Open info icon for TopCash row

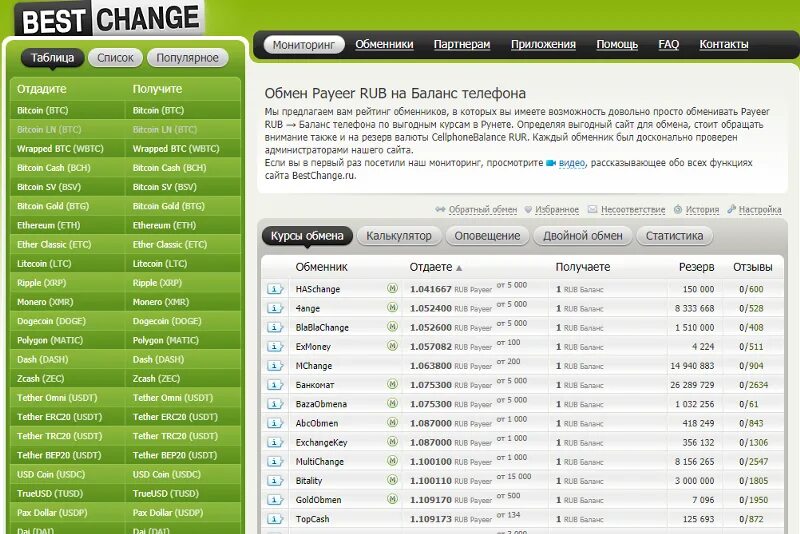click(274, 519)
